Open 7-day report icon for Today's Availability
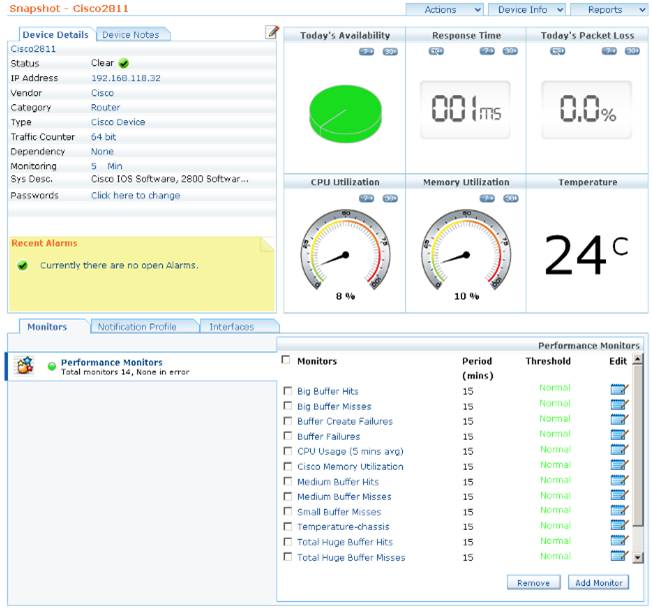This screenshot has width=652, height=610. (366, 52)
